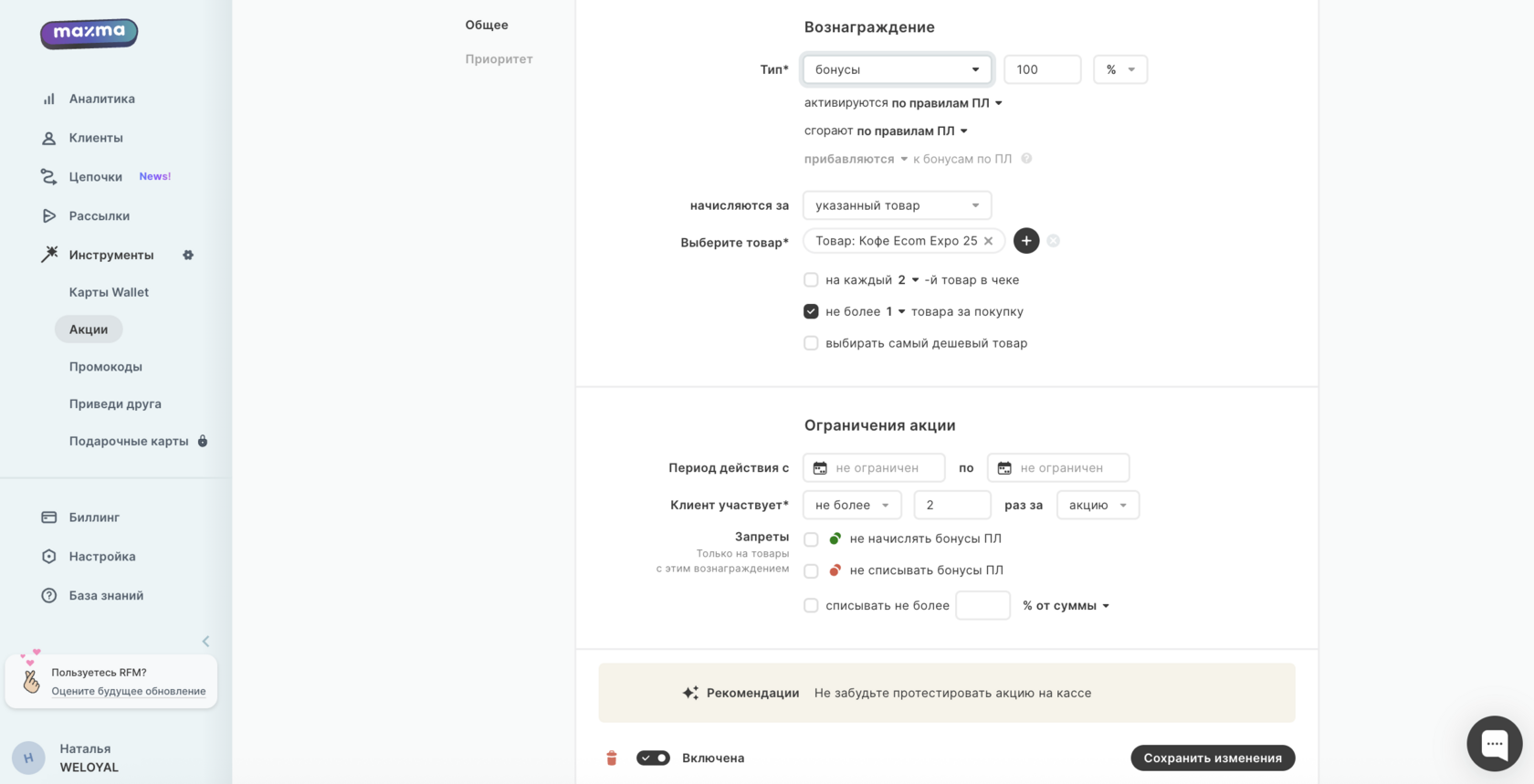Open the support chat widget
Image resolution: width=1534 pixels, height=784 pixels.
click(1494, 744)
